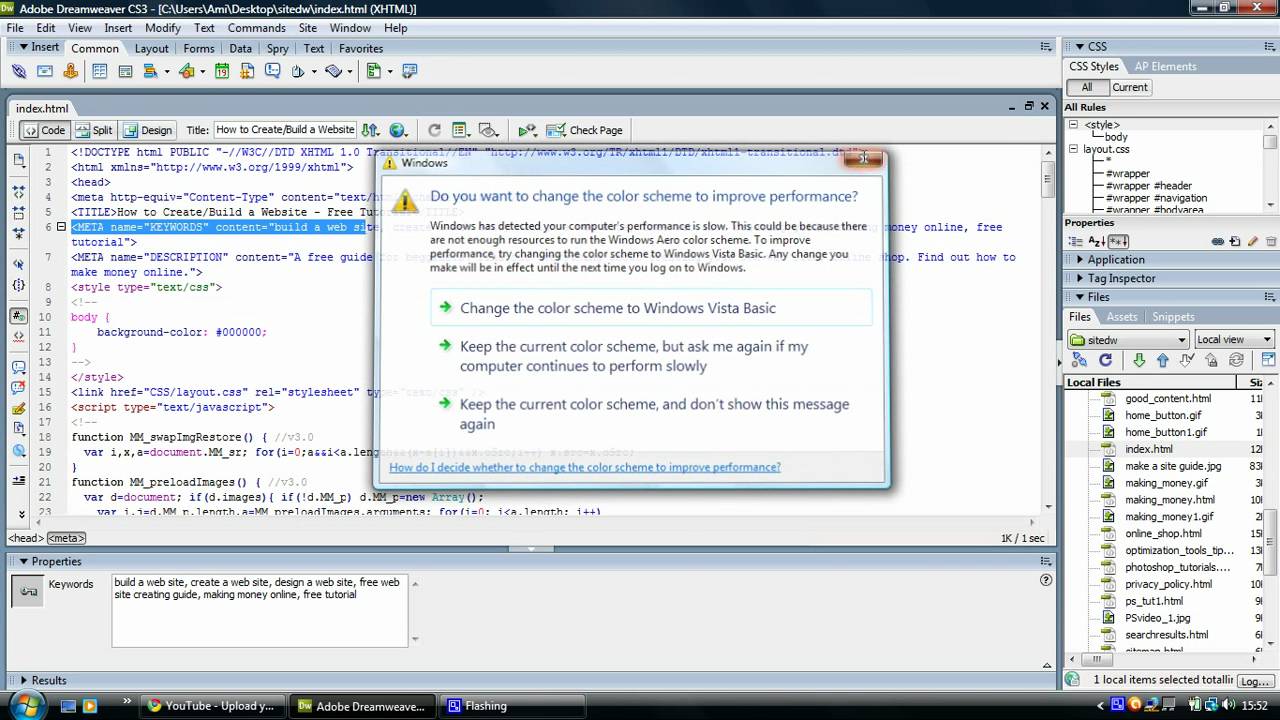Select Keep current scheme, don't show again
This screenshot has height=720, width=1280.
click(652, 414)
